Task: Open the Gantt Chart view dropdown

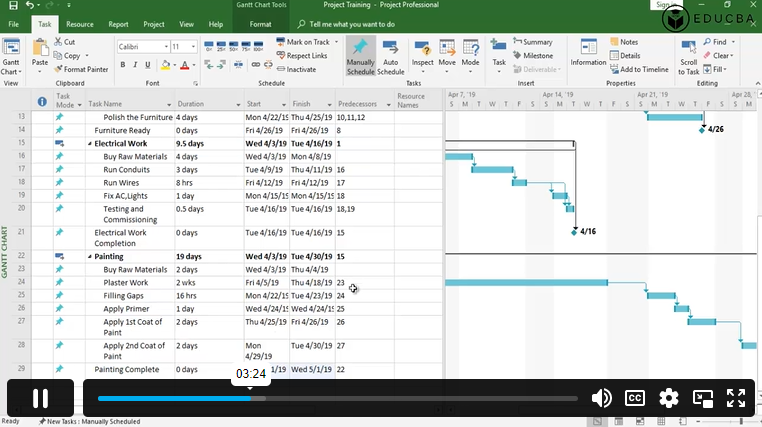Action: (x=12, y=72)
